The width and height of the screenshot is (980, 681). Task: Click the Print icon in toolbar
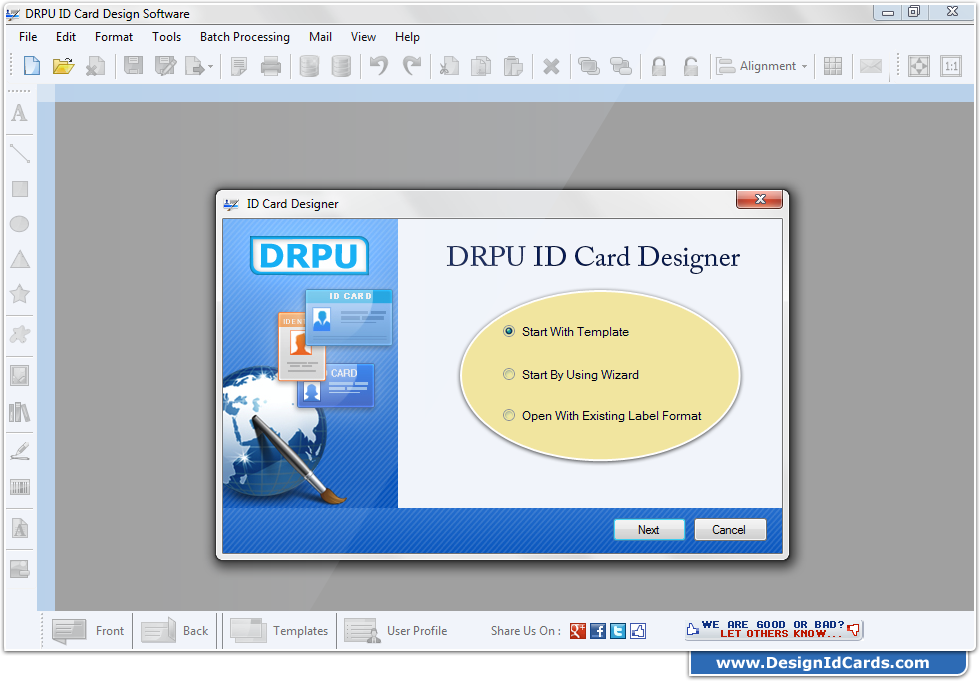point(271,66)
